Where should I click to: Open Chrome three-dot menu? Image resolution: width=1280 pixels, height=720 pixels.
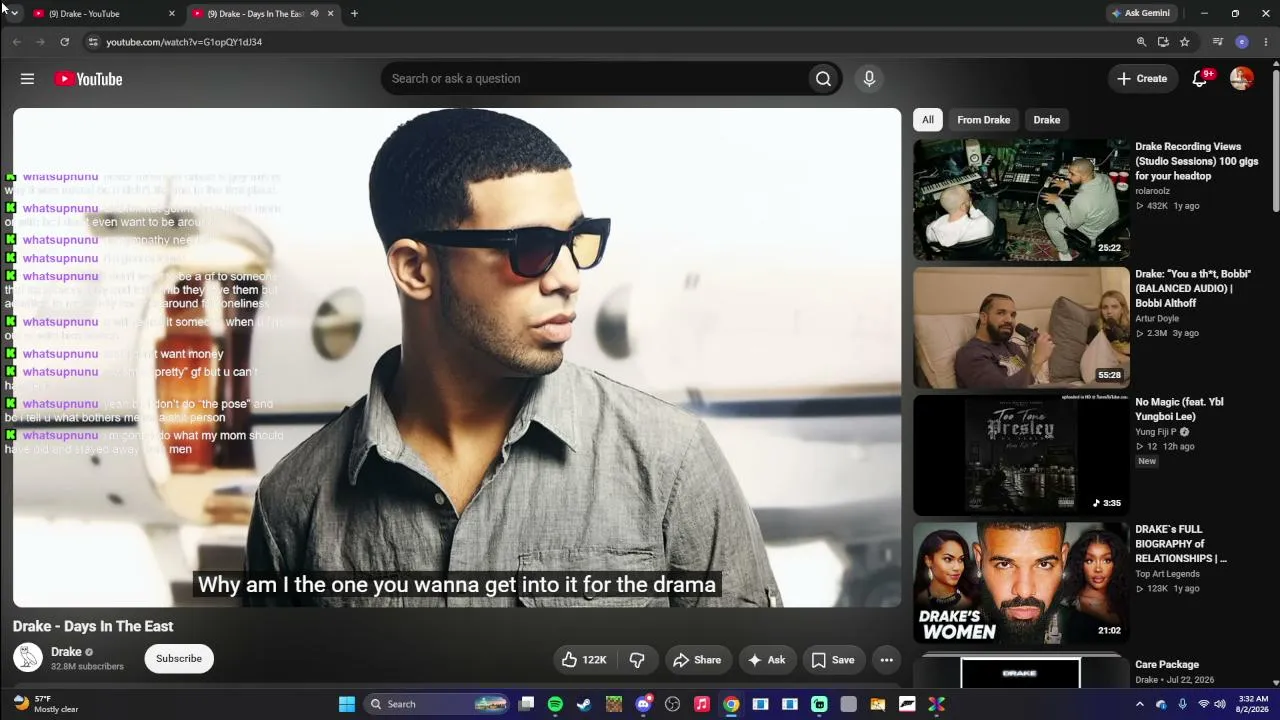tap(1266, 42)
